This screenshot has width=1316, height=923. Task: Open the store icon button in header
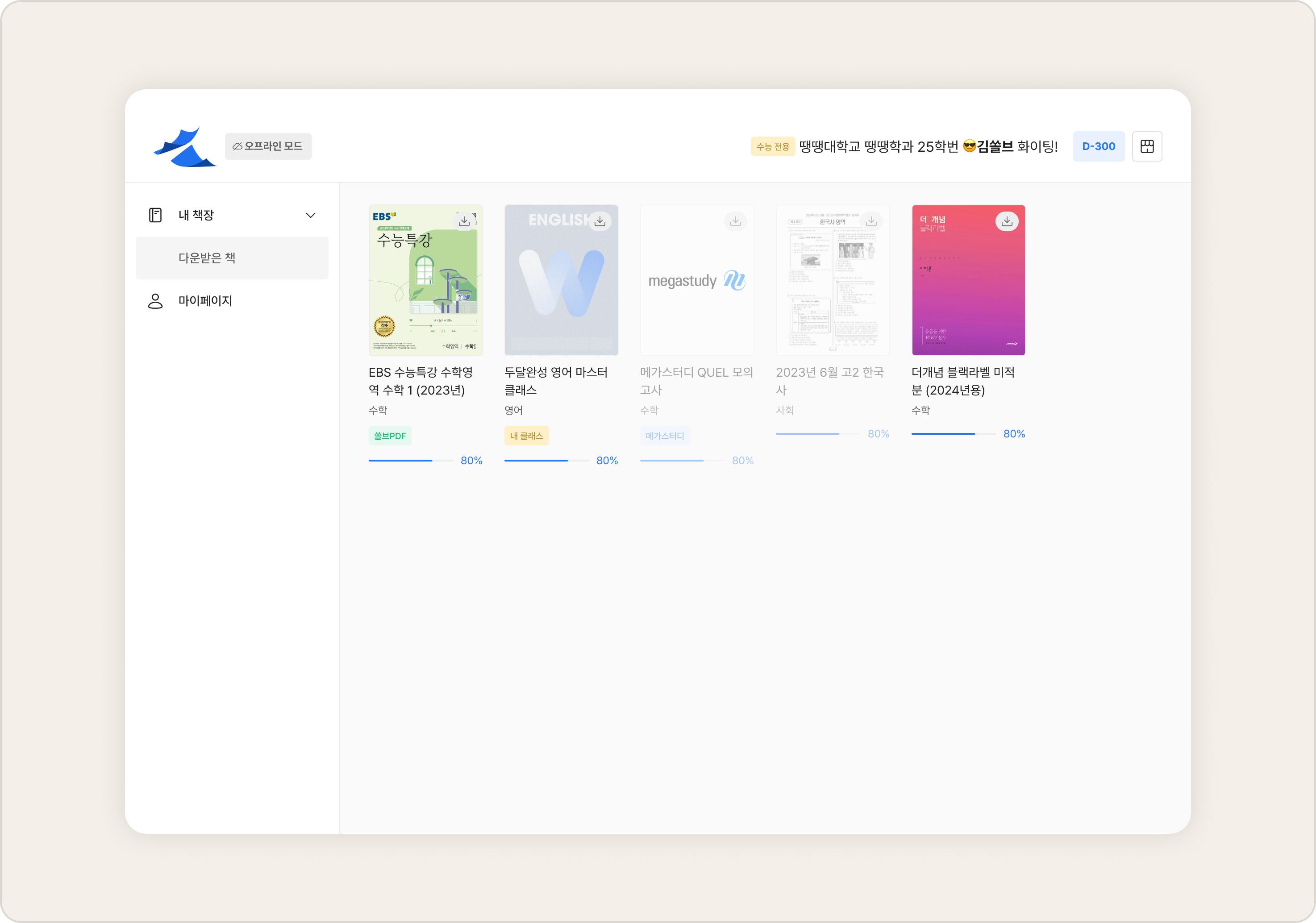pyautogui.click(x=1147, y=146)
